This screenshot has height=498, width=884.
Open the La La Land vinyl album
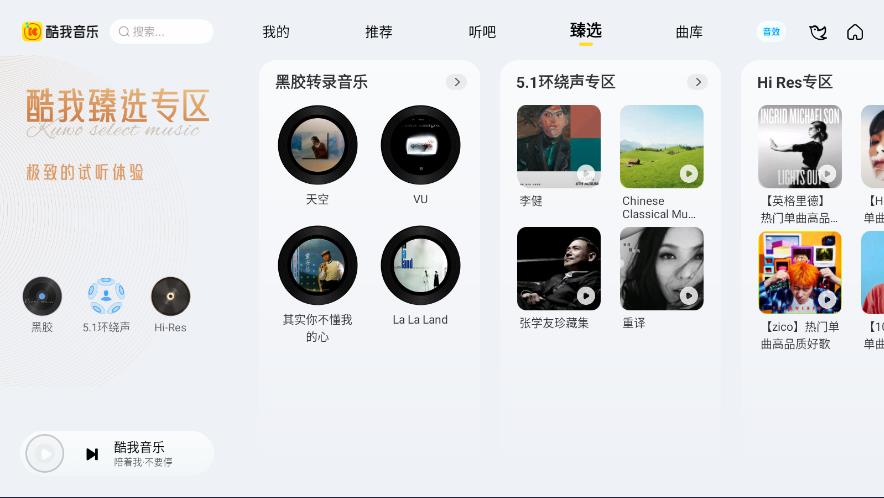coord(421,265)
